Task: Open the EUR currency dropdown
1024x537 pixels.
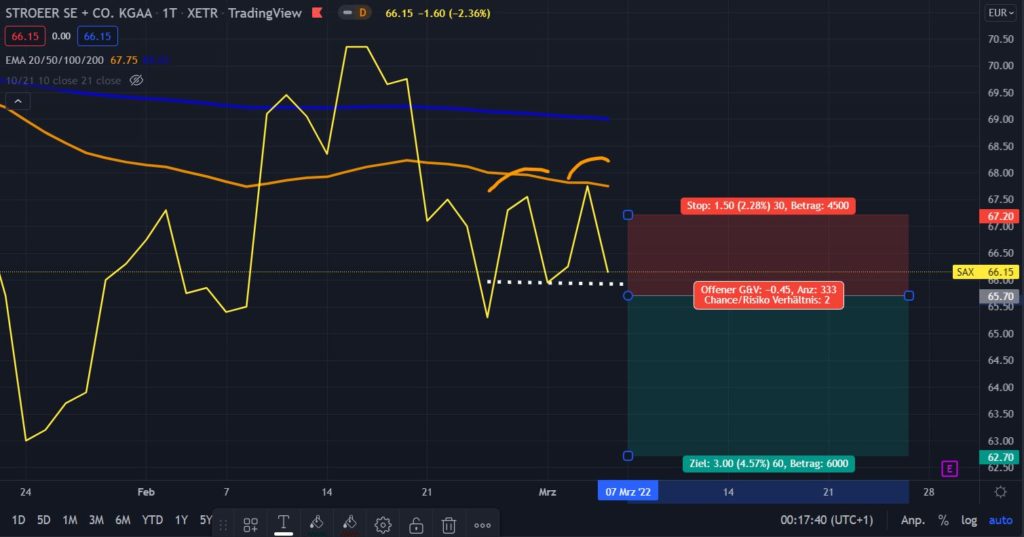Action: coord(1000,12)
